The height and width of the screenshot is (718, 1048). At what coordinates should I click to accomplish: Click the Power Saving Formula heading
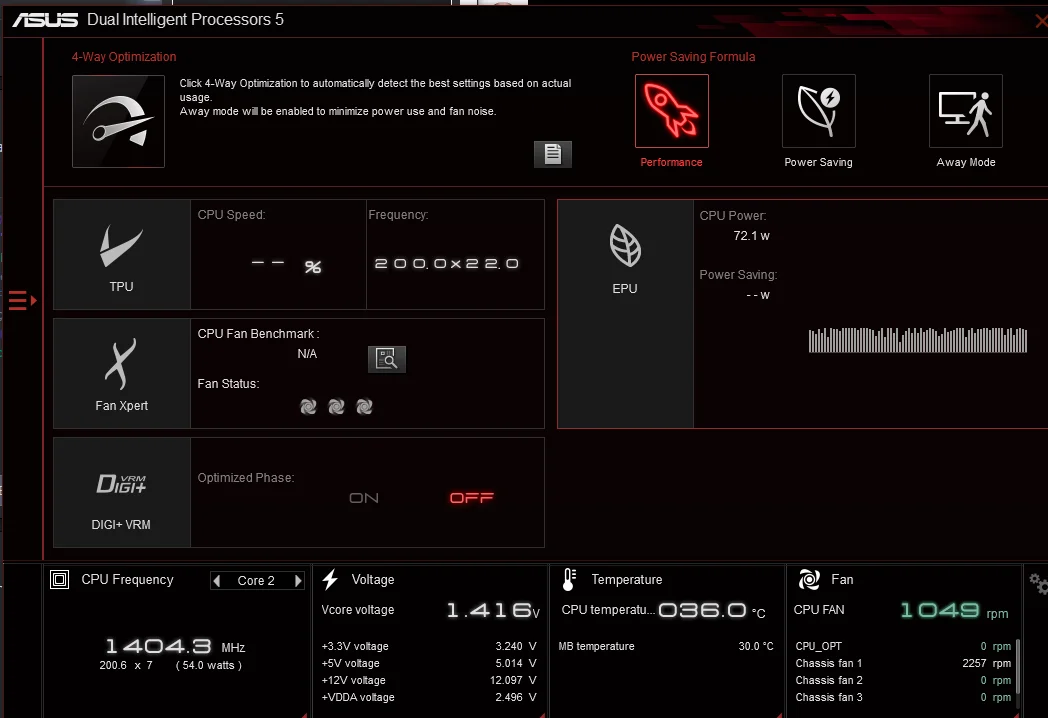click(693, 57)
